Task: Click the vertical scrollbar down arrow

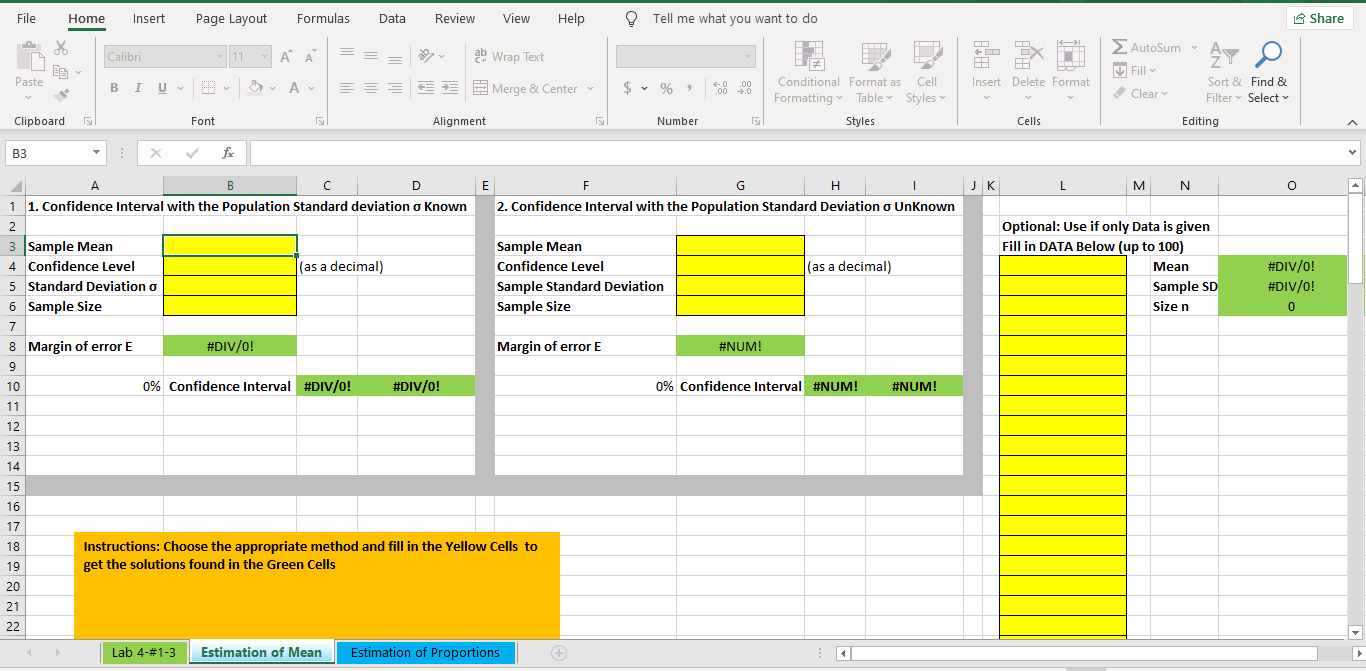Action: tap(1356, 632)
